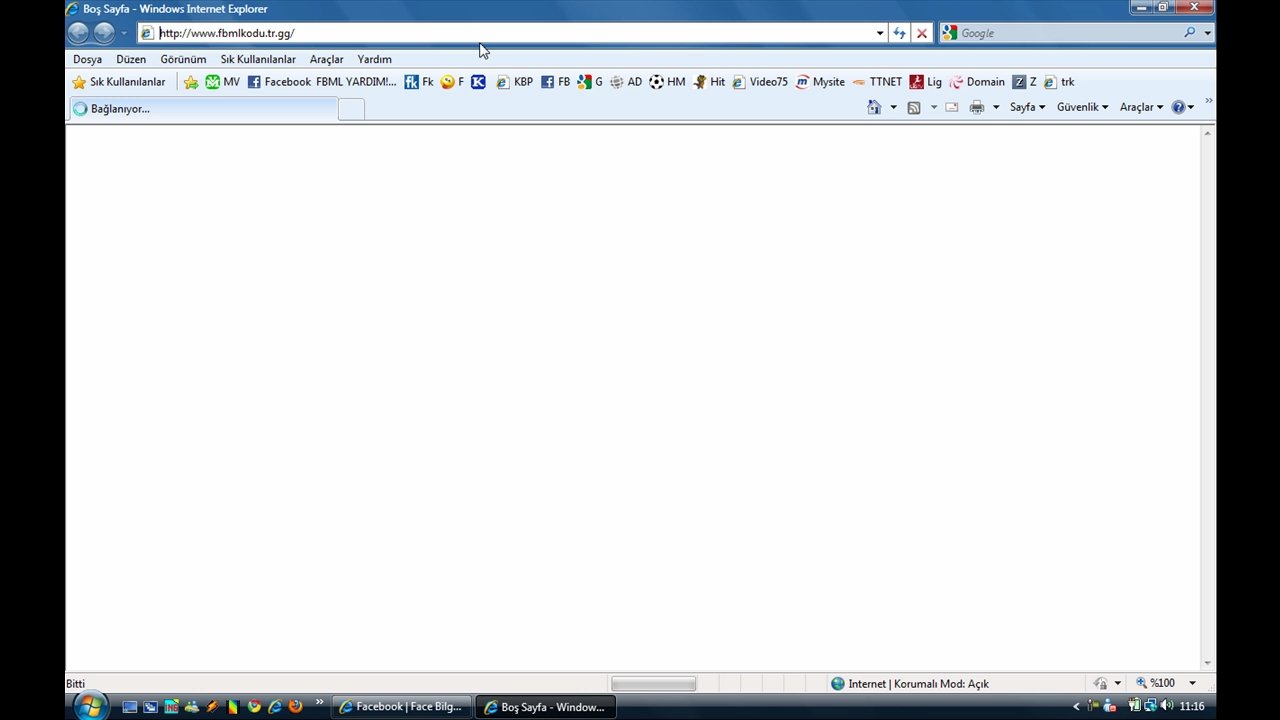Open the Lig favorites shortcut
The width and height of the screenshot is (1280, 720).
pos(925,82)
